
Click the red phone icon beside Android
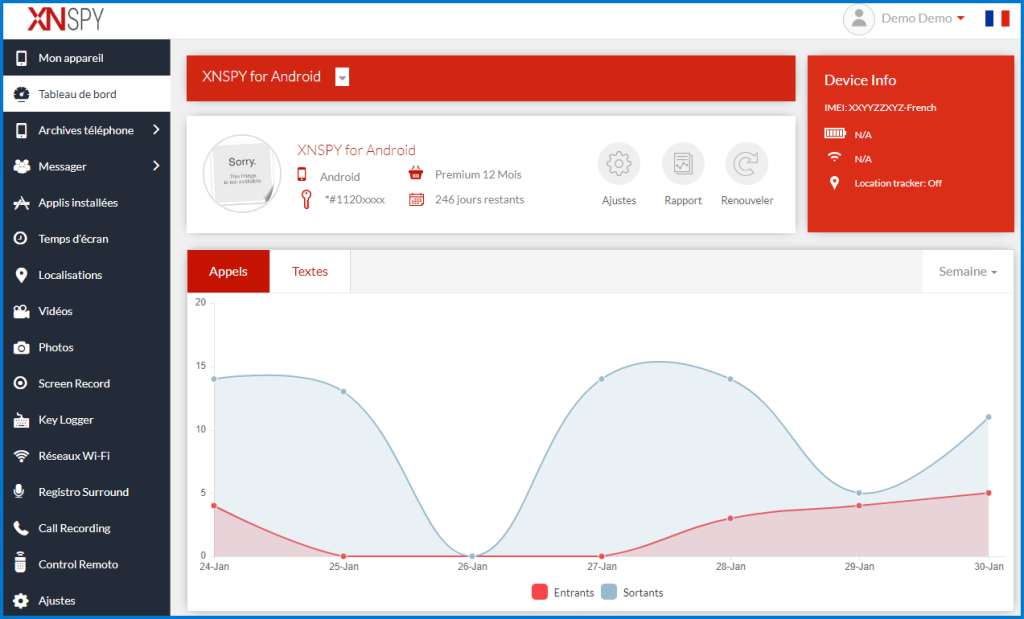click(x=302, y=174)
